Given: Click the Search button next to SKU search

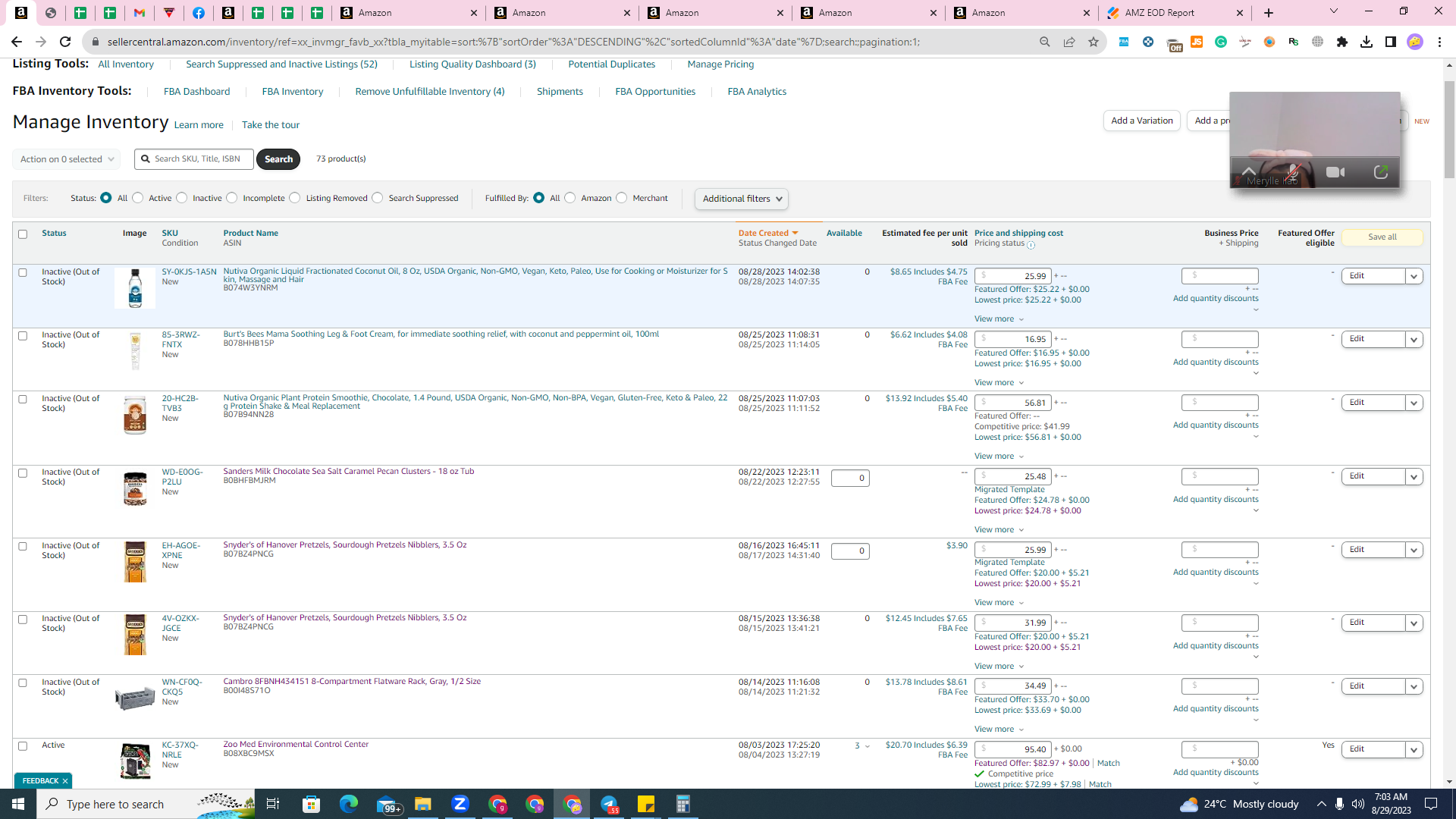Looking at the screenshot, I should point(278,159).
